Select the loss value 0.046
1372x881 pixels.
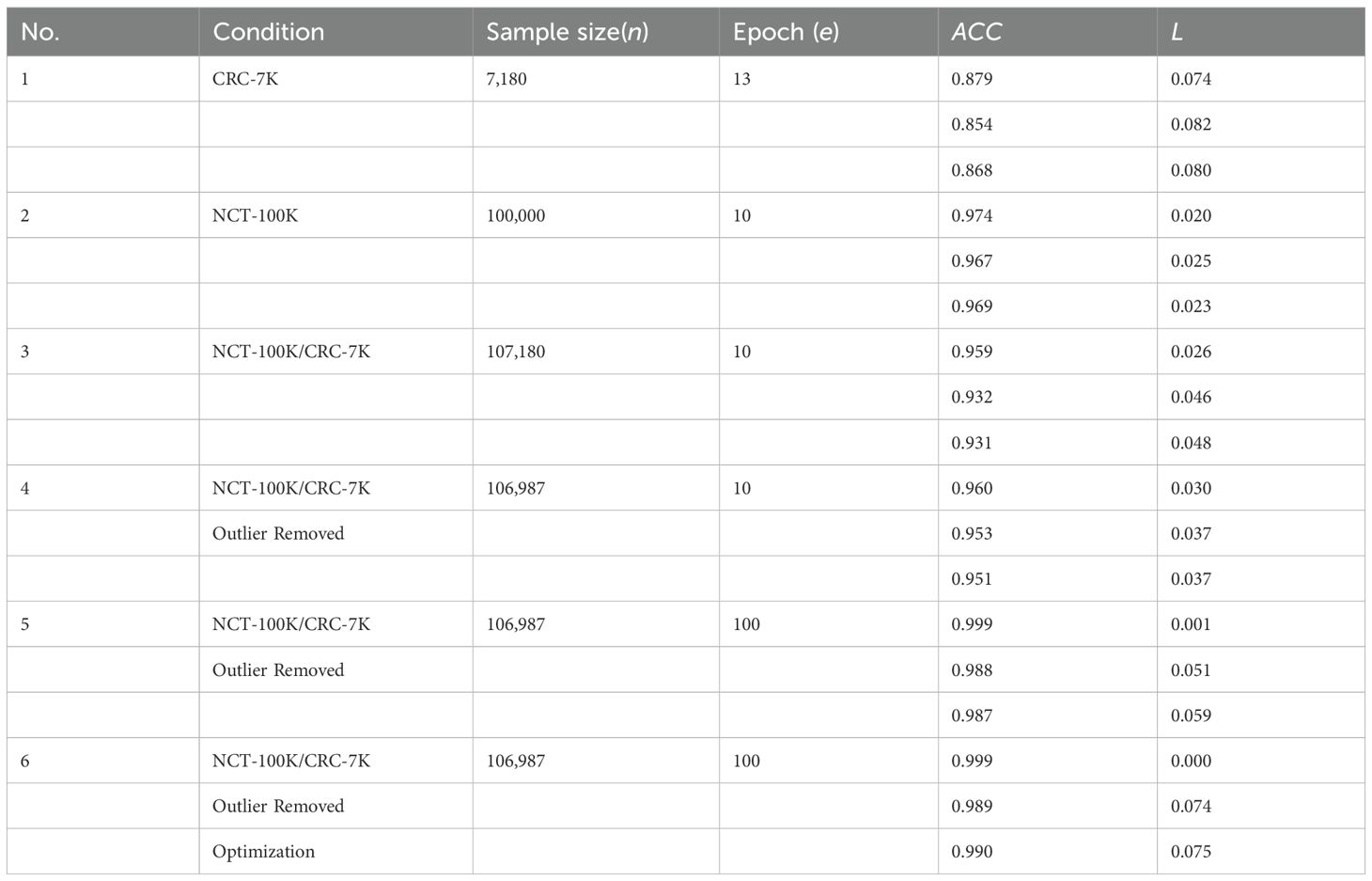click(x=1191, y=397)
